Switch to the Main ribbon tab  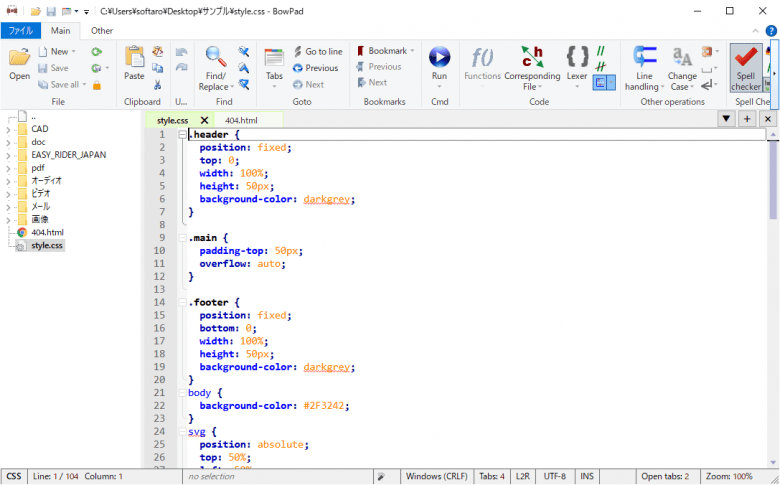pyautogui.click(x=60, y=31)
